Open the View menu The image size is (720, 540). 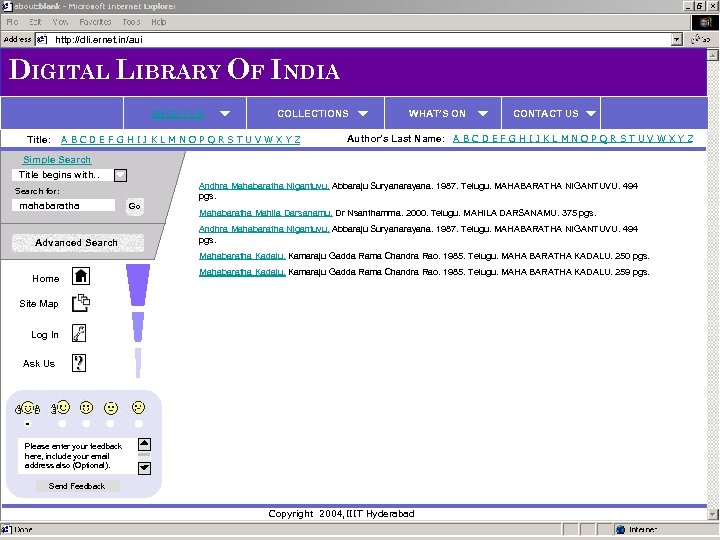click(x=60, y=22)
